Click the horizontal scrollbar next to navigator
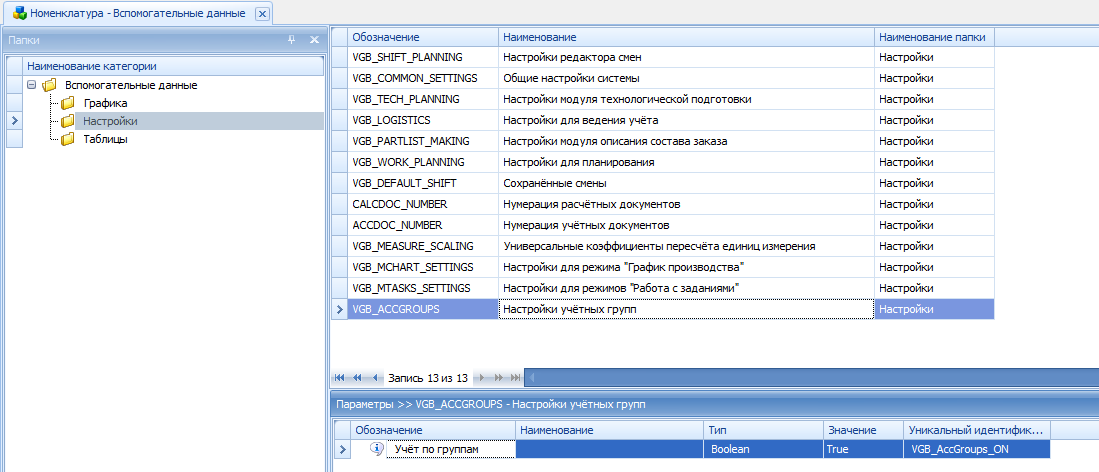Screen dimensions: 1099x472 800,378
